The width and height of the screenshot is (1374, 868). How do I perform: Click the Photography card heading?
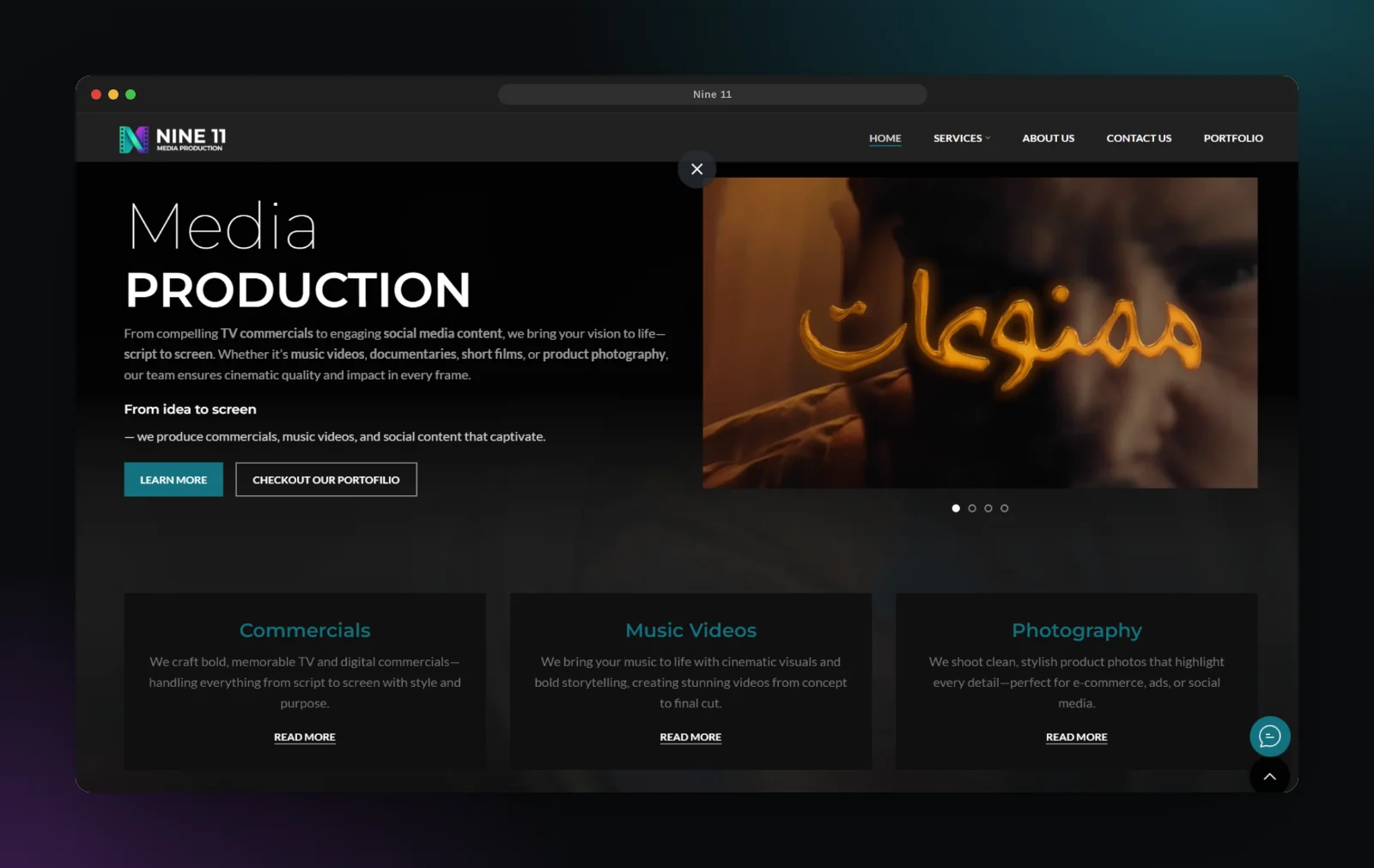click(1077, 631)
